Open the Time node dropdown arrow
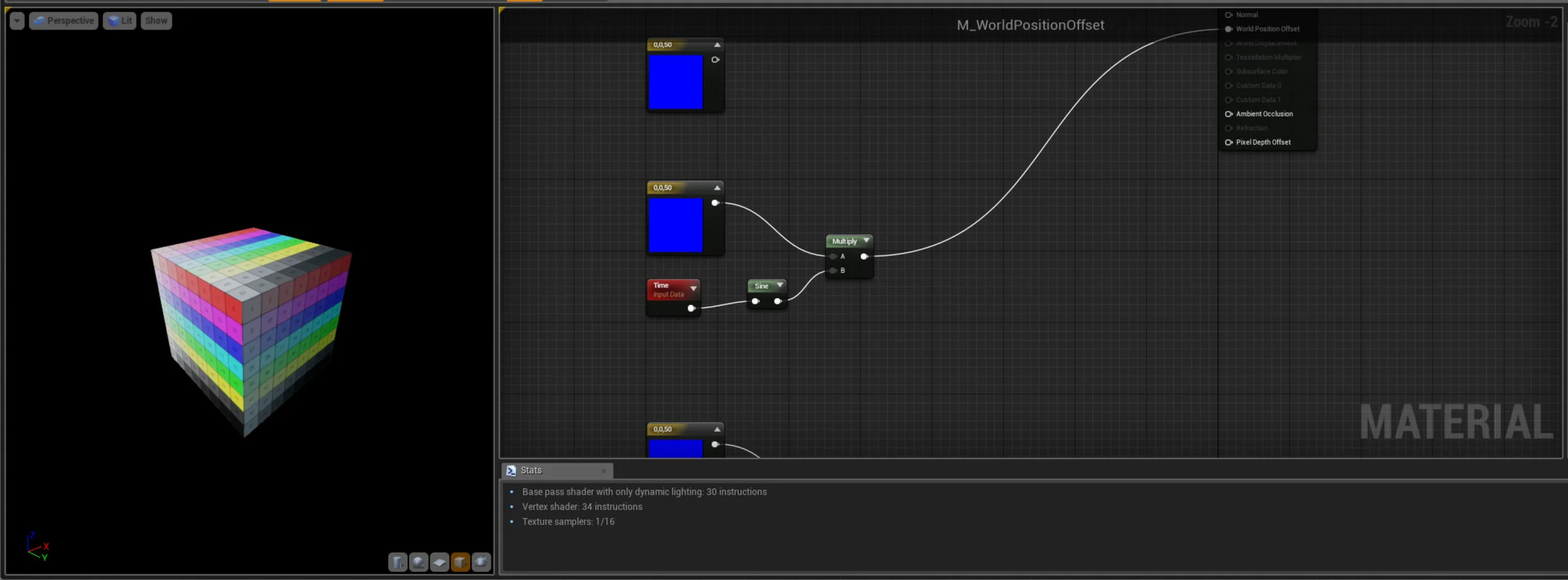Image resolution: width=1568 pixels, height=580 pixels. (693, 288)
